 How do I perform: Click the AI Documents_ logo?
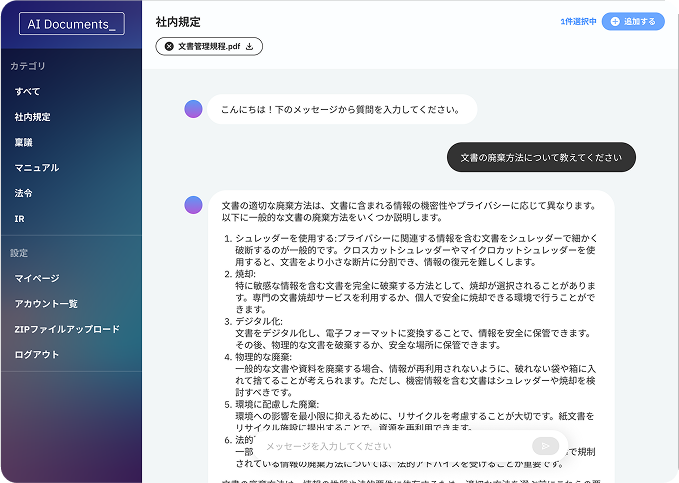70,24
